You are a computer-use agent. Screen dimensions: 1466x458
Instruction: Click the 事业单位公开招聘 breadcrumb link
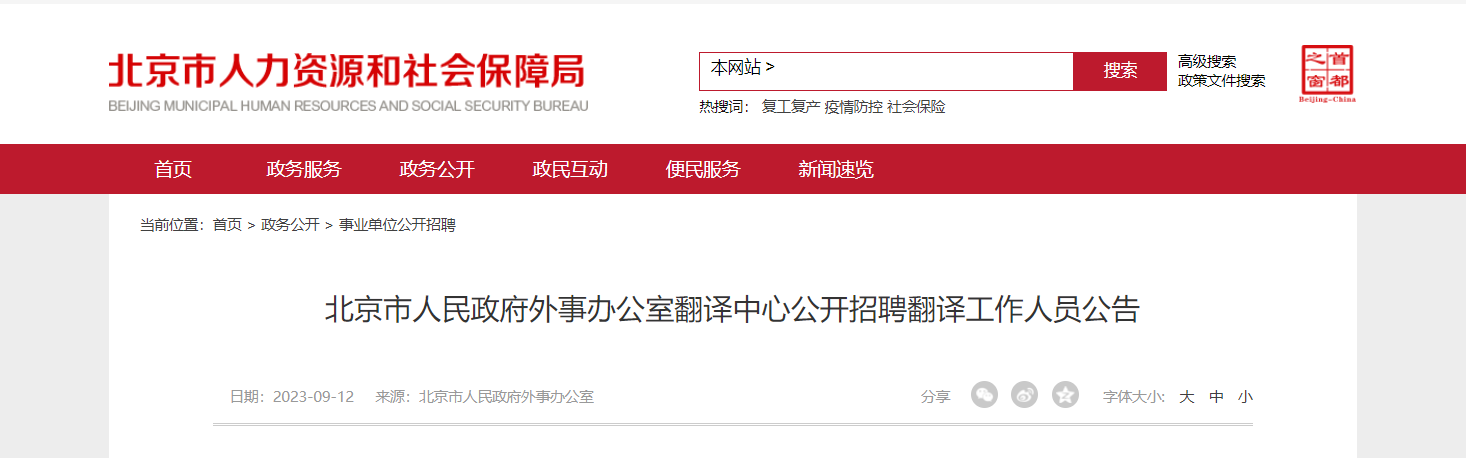397,225
